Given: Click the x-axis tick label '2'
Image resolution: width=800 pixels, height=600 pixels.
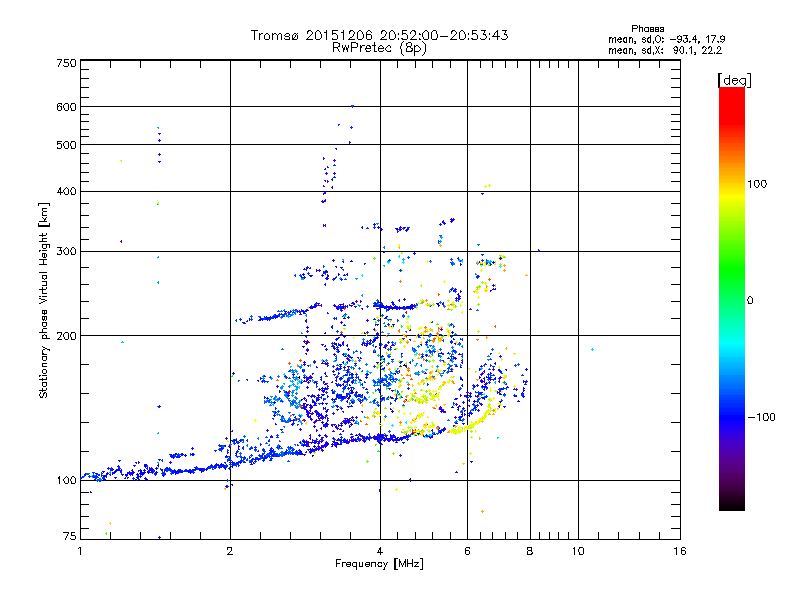Looking at the screenshot, I should (x=230, y=551).
